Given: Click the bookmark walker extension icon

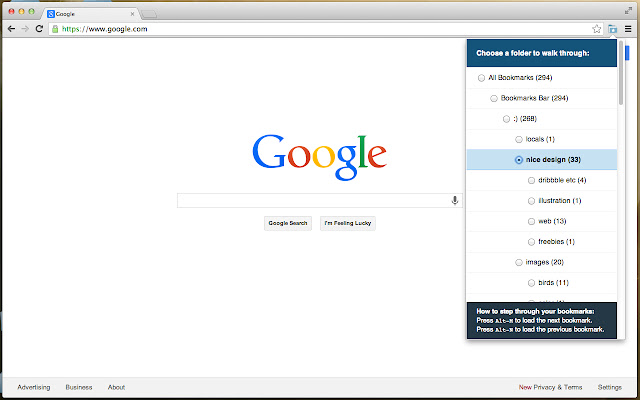Looking at the screenshot, I should point(613,29).
